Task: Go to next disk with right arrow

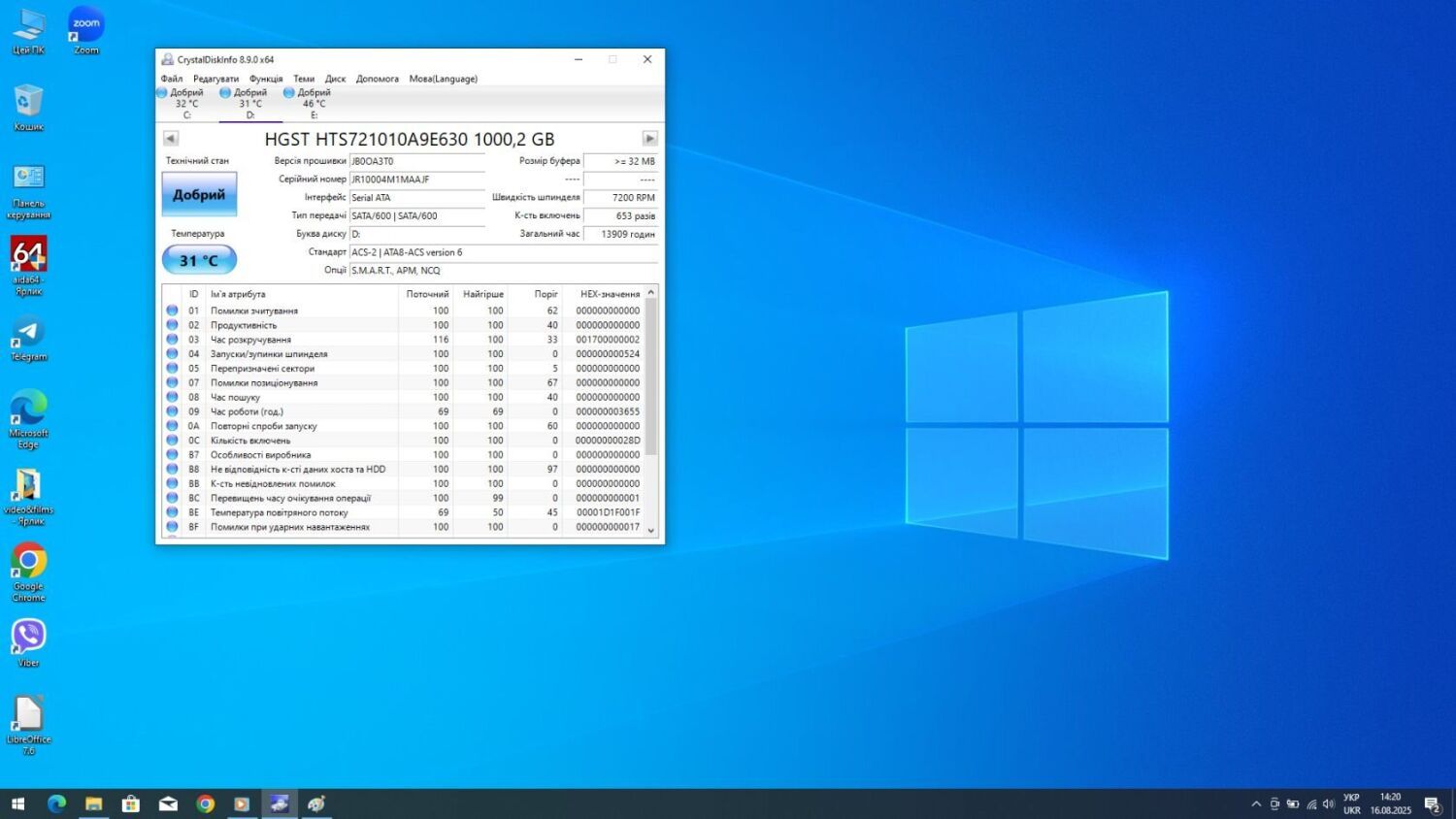Action: pyautogui.click(x=649, y=139)
